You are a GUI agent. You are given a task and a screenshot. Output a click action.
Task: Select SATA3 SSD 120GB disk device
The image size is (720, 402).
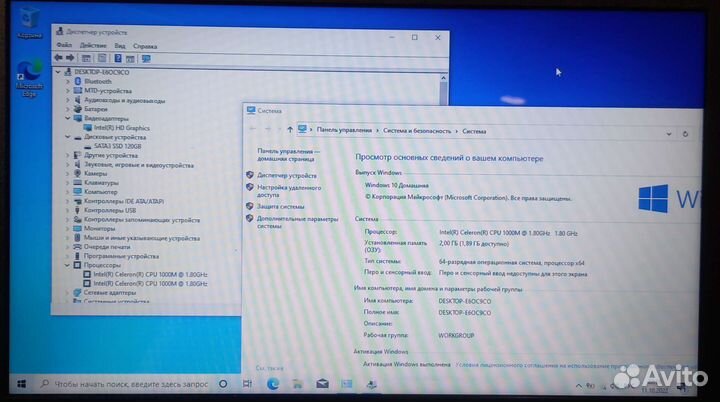[118, 146]
